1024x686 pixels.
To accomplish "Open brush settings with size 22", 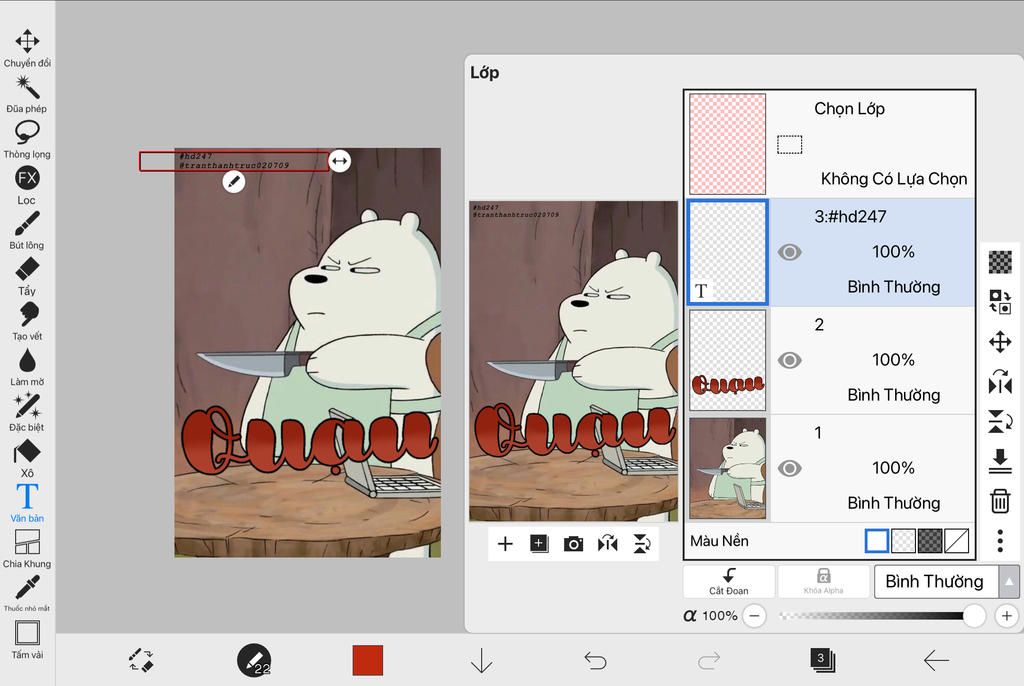I will pyautogui.click(x=254, y=660).
